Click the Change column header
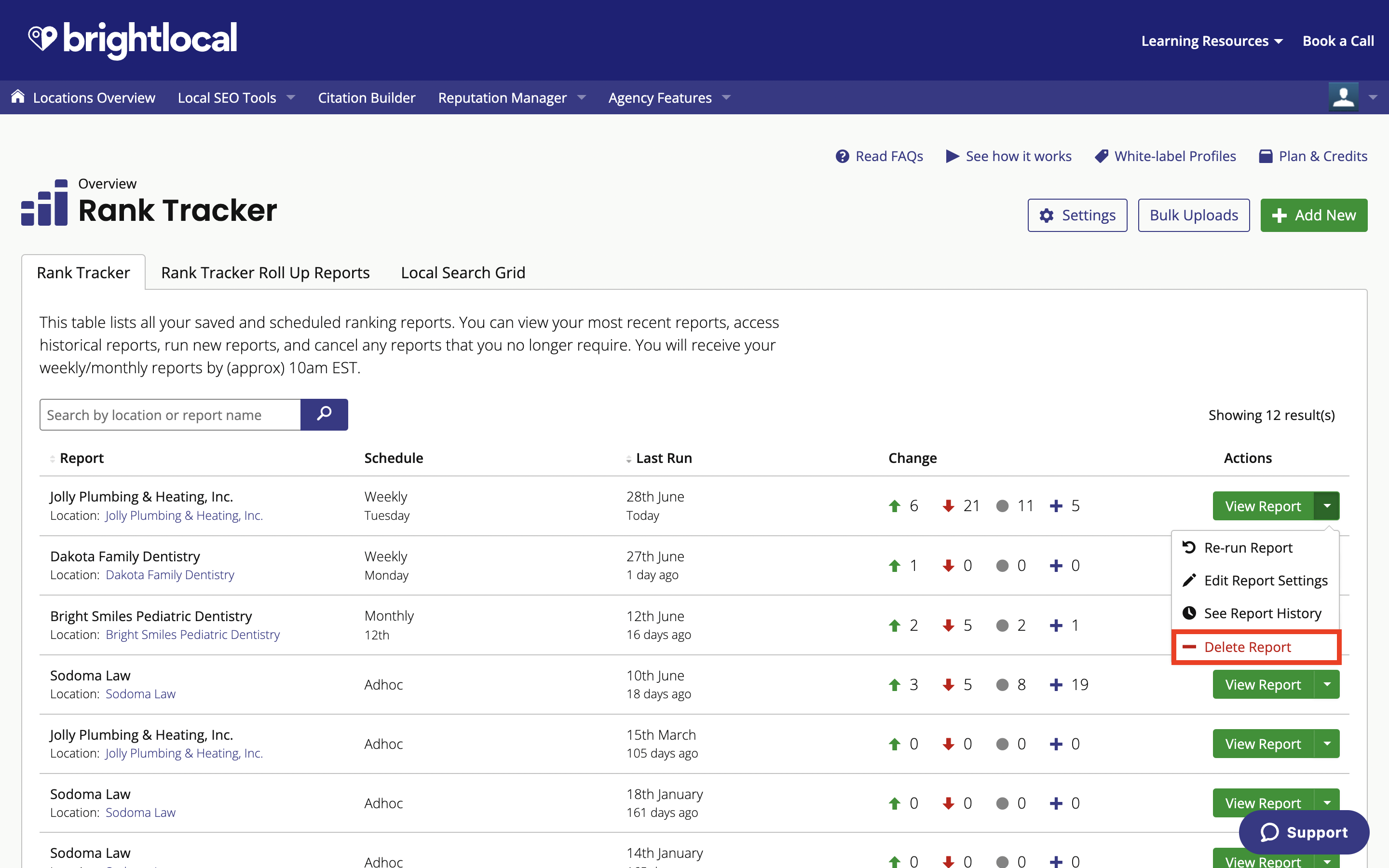 click(912, 458)
